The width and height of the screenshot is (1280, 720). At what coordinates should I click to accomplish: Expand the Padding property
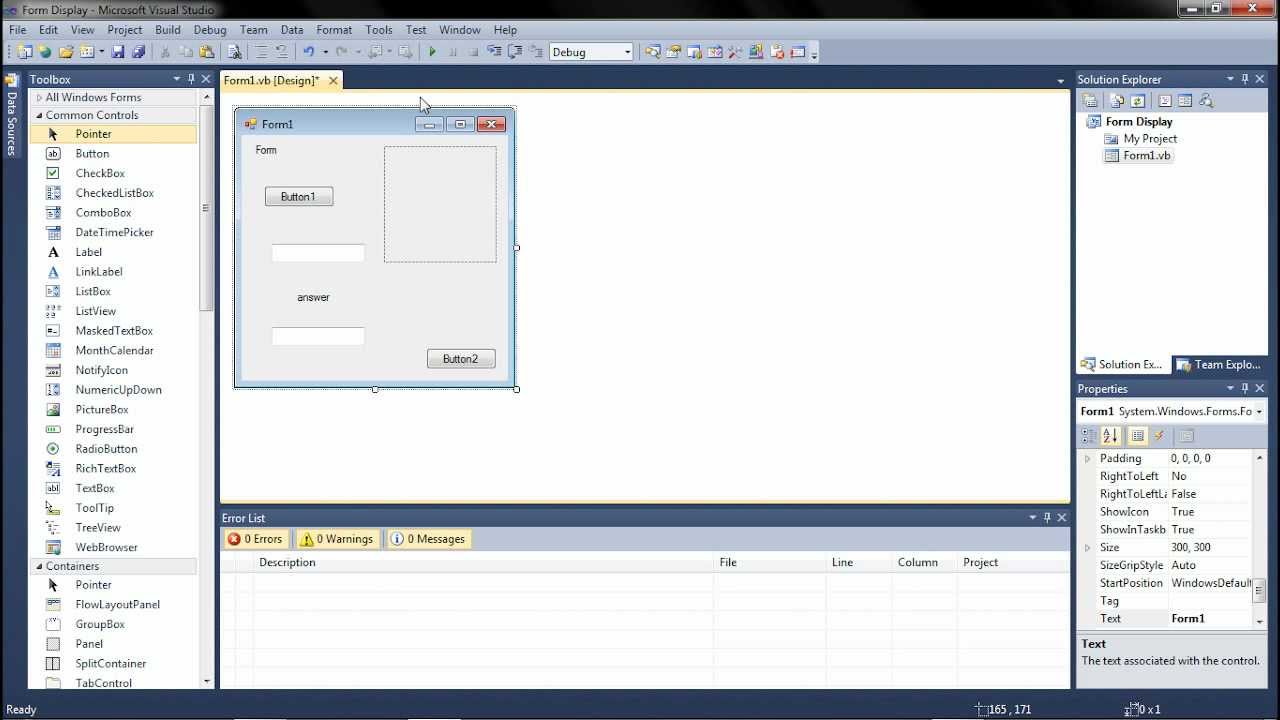[x=1087, y=459]
